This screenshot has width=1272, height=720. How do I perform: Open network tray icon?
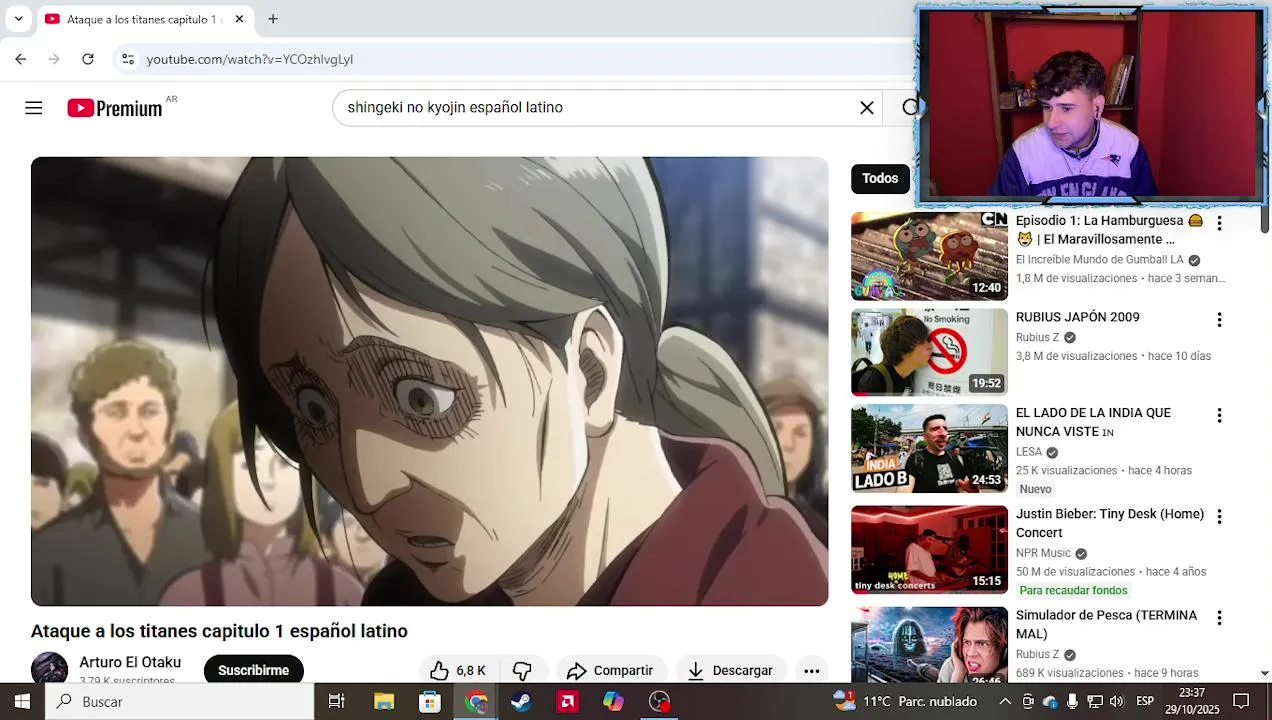1094,701
